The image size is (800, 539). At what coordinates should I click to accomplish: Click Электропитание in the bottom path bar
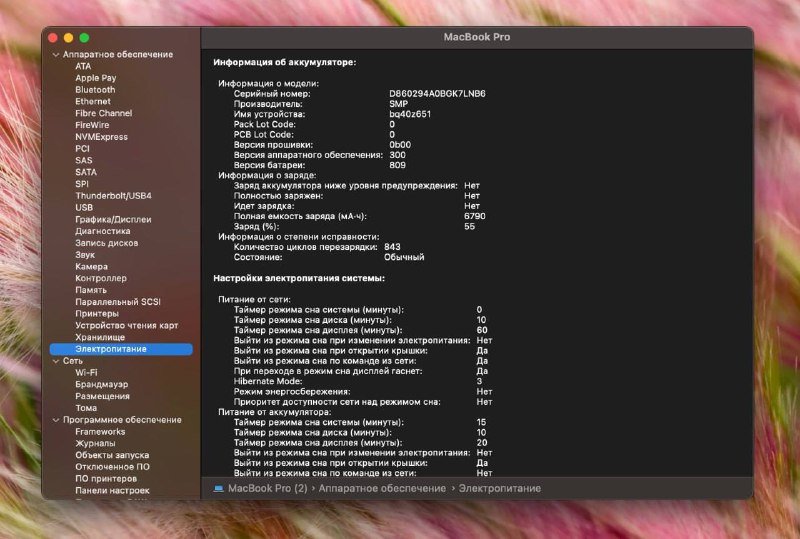pyautogui.click(x=500, y=489)
